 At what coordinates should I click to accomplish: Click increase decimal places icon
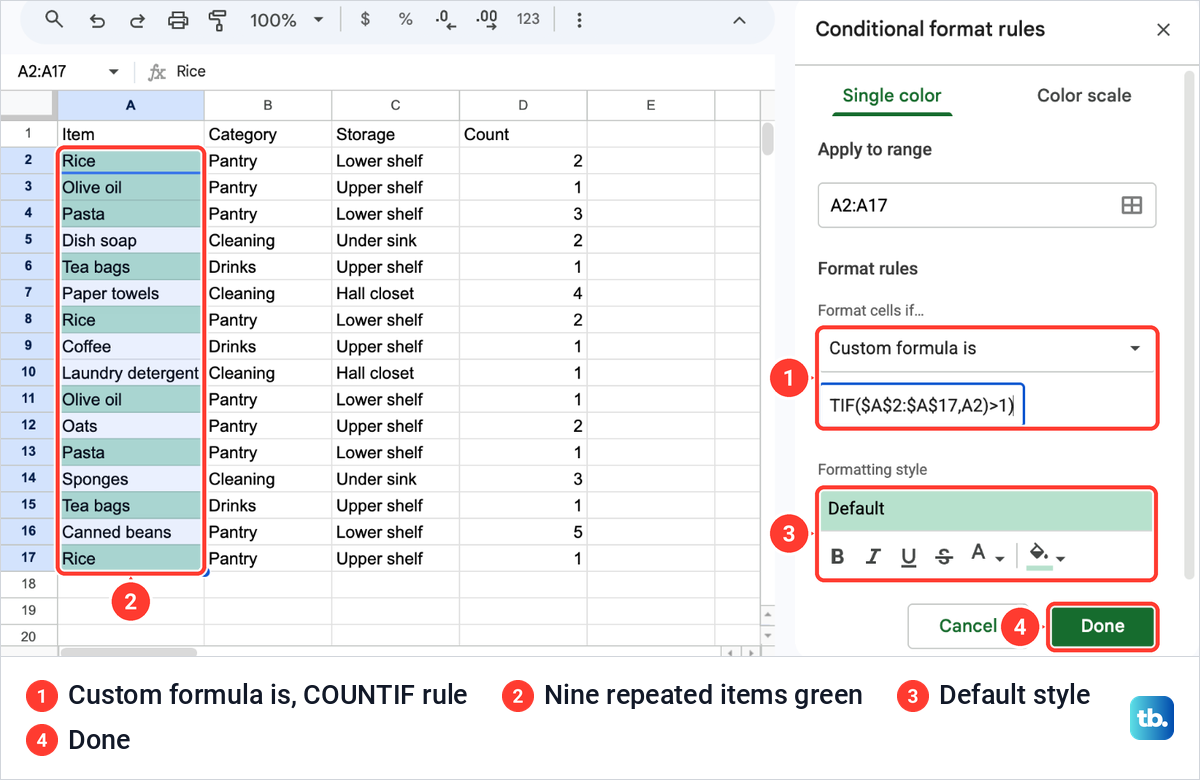[x=487, y=19]
